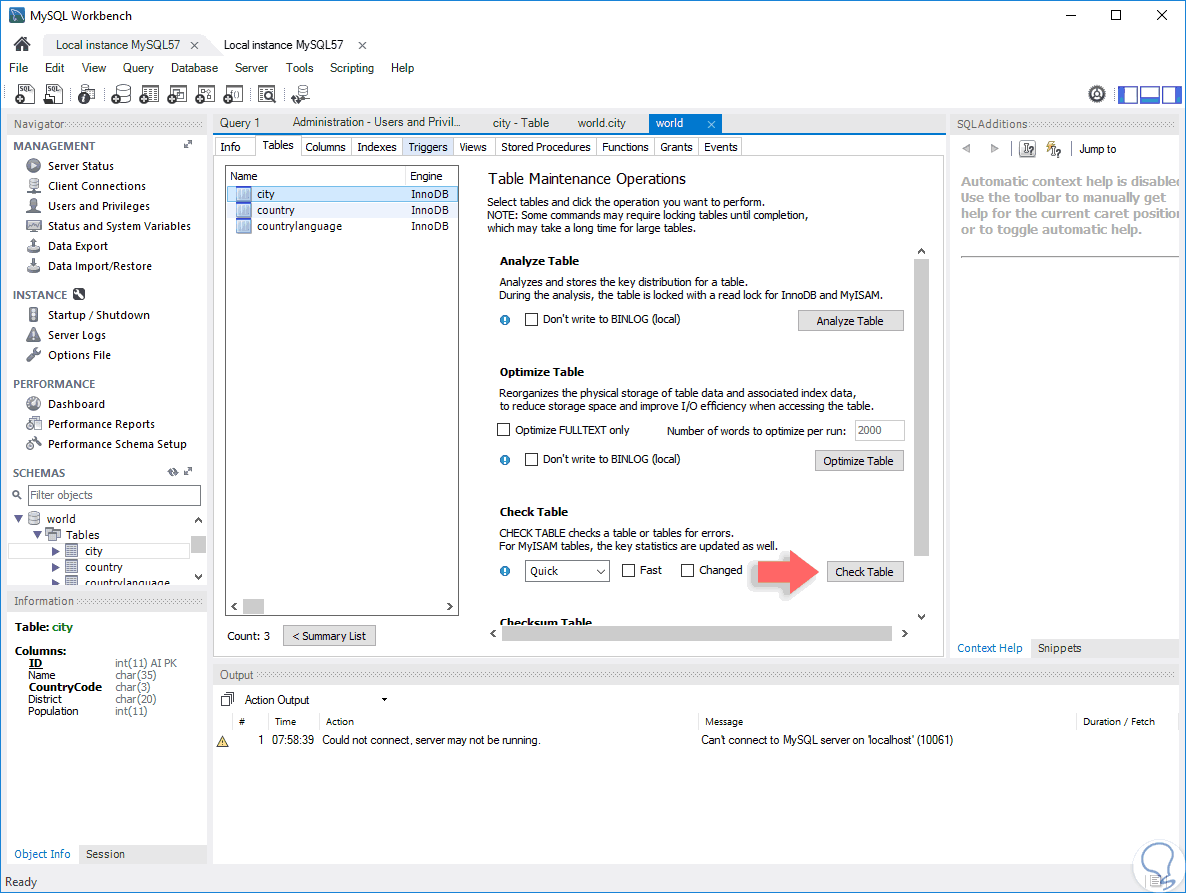Image resolution: width=1186 pixels, height=893 pixels.
Task: Create new view toolbar icon
Action: point(177,94)
